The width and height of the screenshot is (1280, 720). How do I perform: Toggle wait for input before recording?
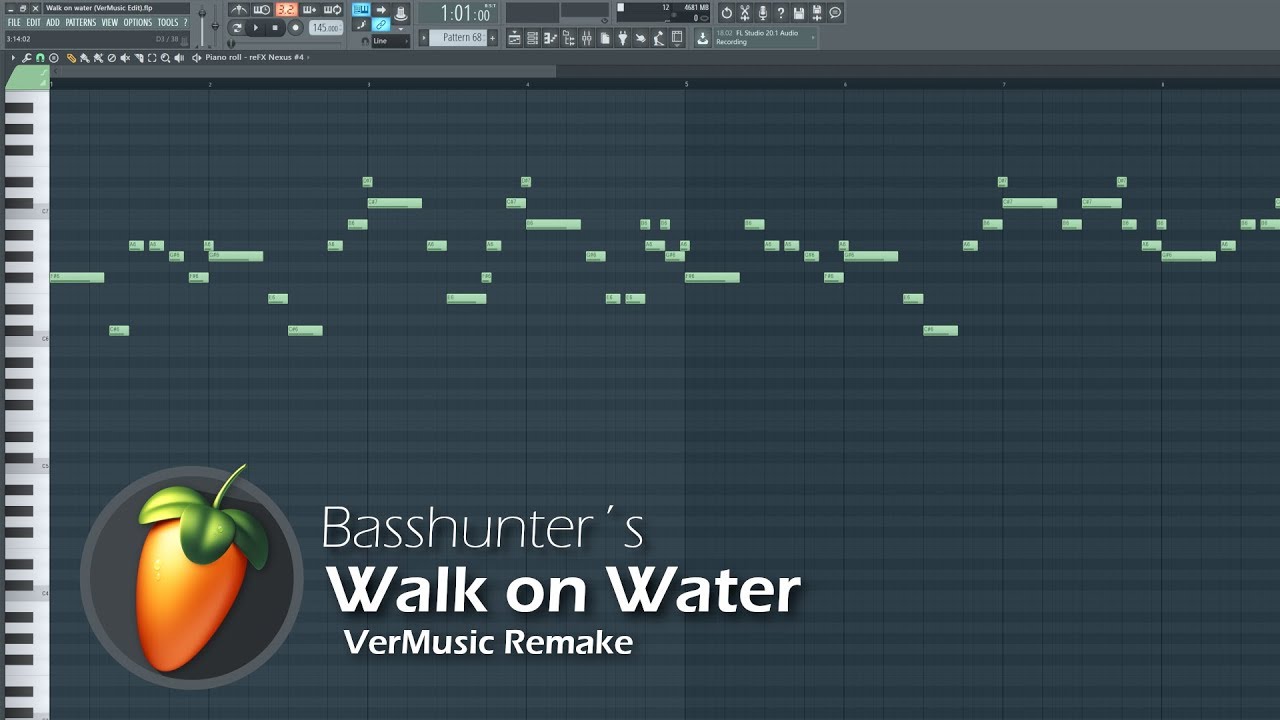pos(262,10)
